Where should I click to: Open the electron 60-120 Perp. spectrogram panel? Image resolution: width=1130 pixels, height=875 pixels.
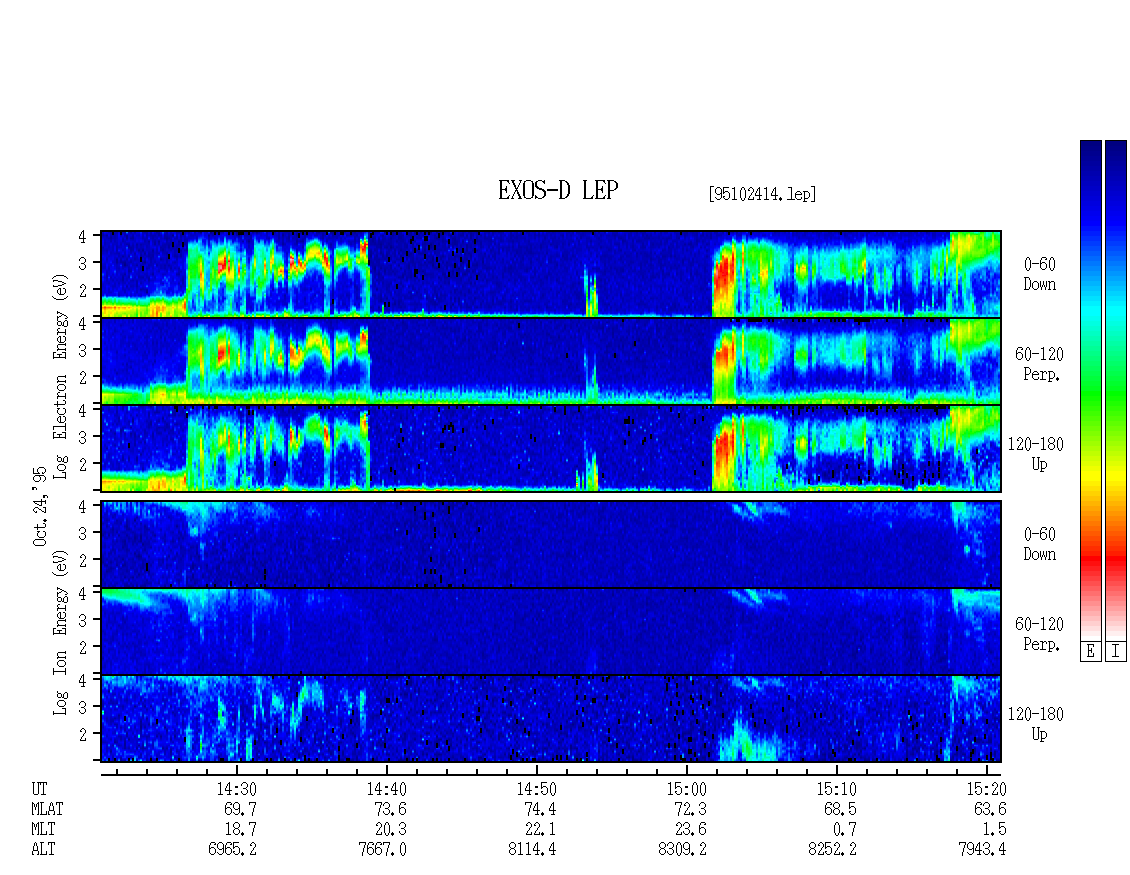click(x=551, y=361)
